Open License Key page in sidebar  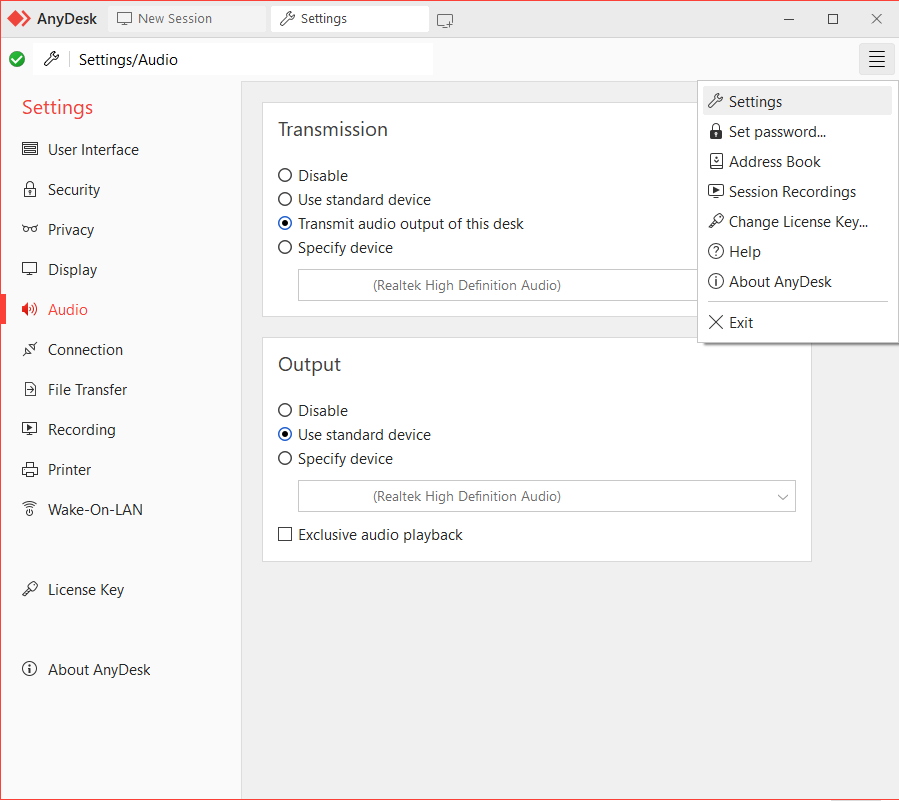(x=85, y=590)
